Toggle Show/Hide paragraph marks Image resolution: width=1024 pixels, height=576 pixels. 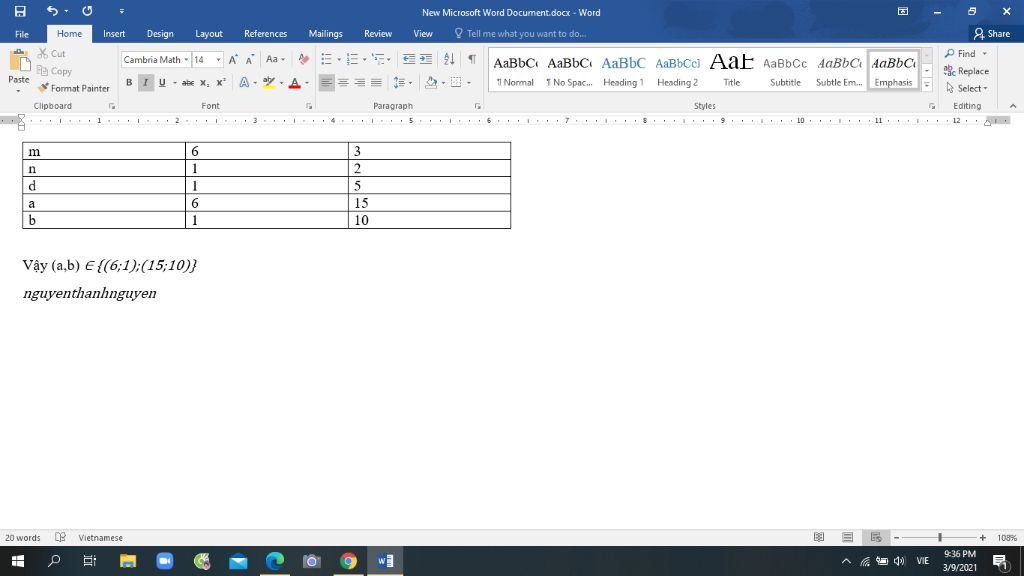(471, 60)
